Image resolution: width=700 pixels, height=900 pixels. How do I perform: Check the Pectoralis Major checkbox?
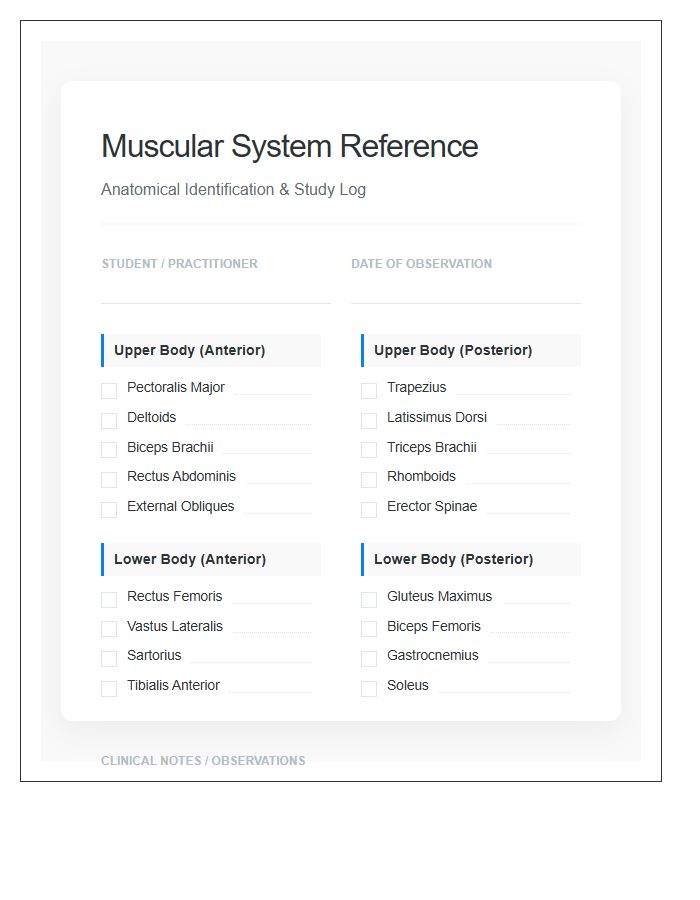coord(109,391)
